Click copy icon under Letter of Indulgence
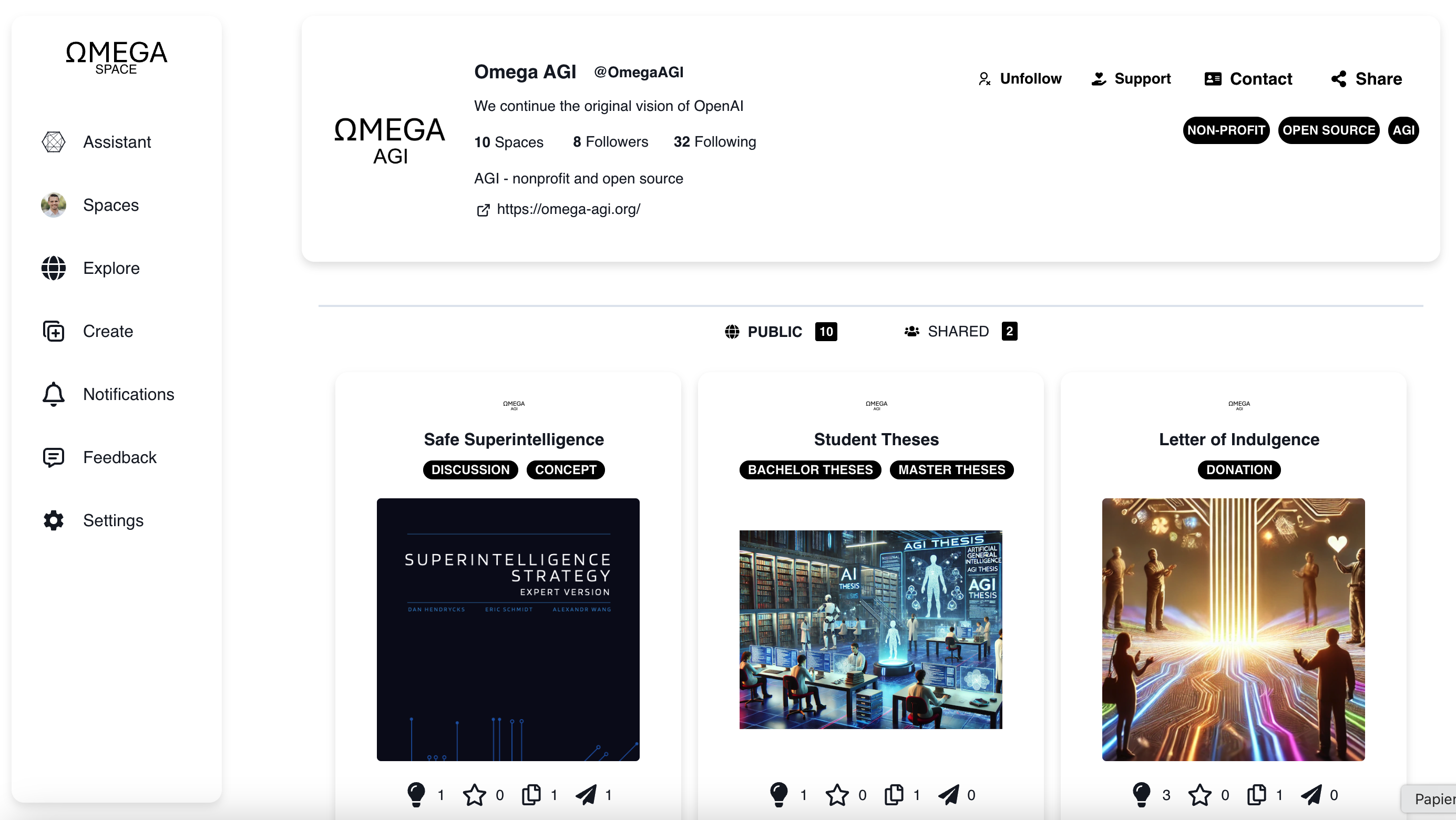 (1256, 795)
